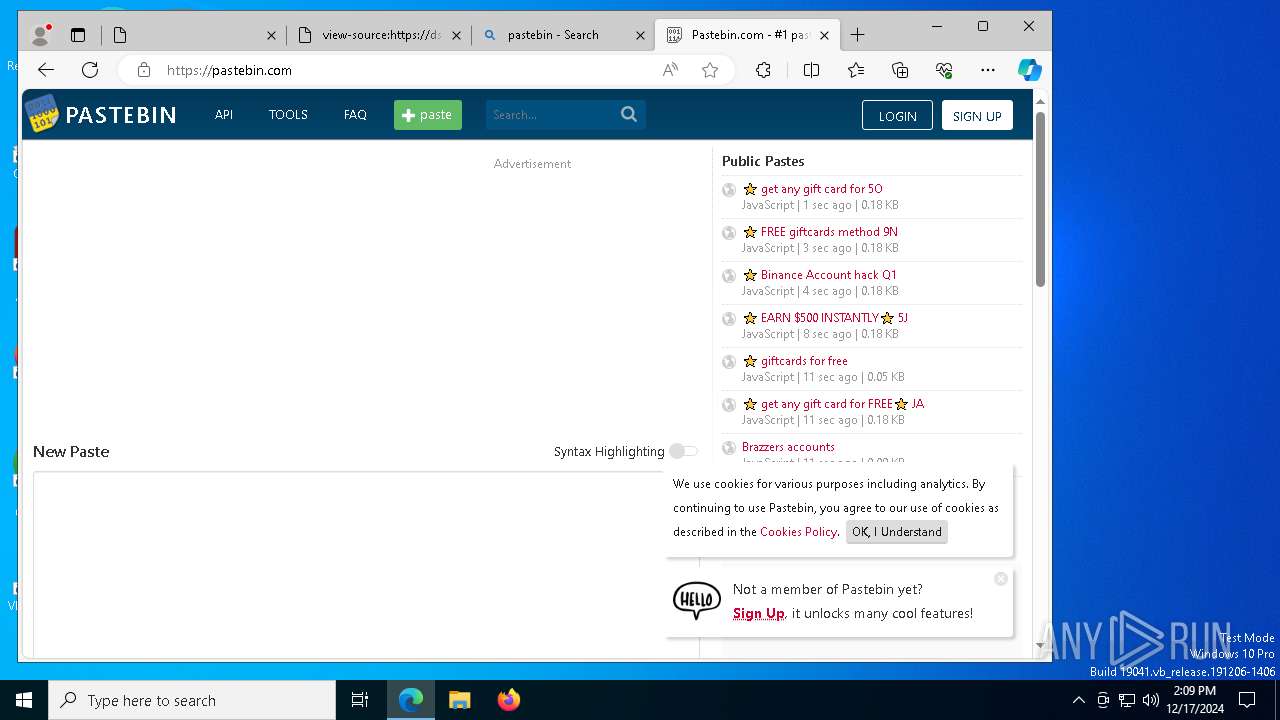Open the site information lock icon
The width and height of the screenshot is (1280, 720).
(x=144, y=70)
